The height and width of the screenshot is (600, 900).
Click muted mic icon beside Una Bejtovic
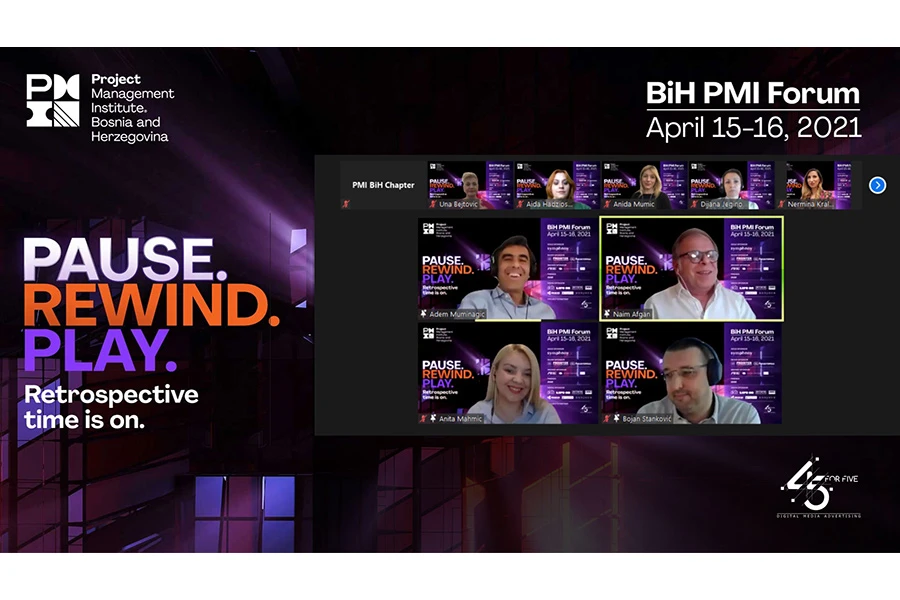(x=433, y=204)
